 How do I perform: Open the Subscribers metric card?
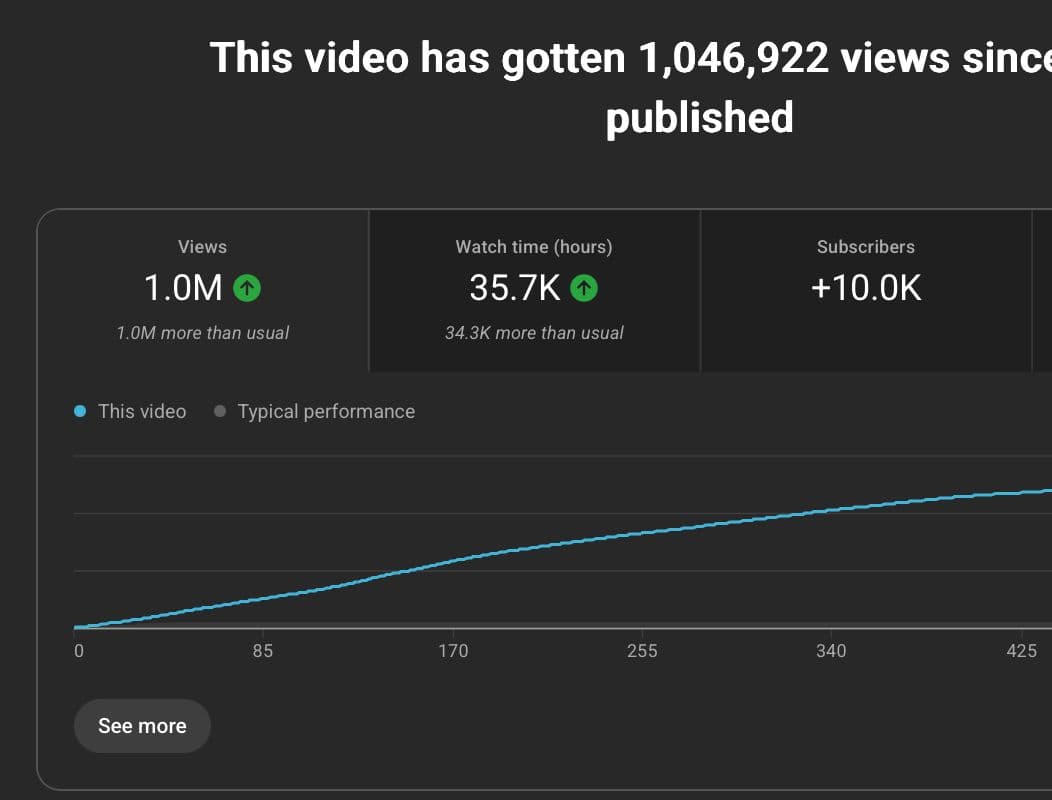865,290
